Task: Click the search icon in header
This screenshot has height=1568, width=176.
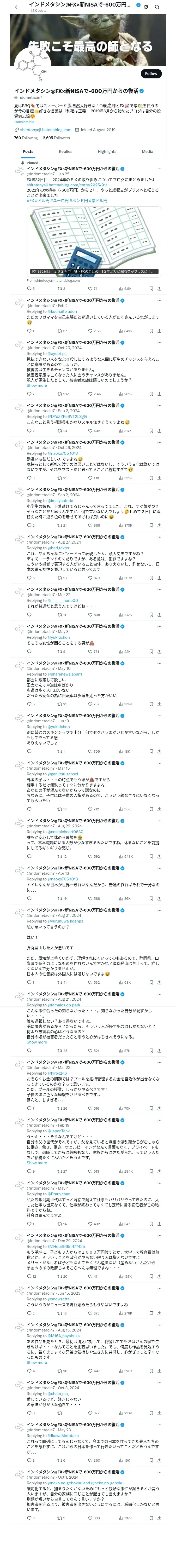Action: click(x=157, y=7)
